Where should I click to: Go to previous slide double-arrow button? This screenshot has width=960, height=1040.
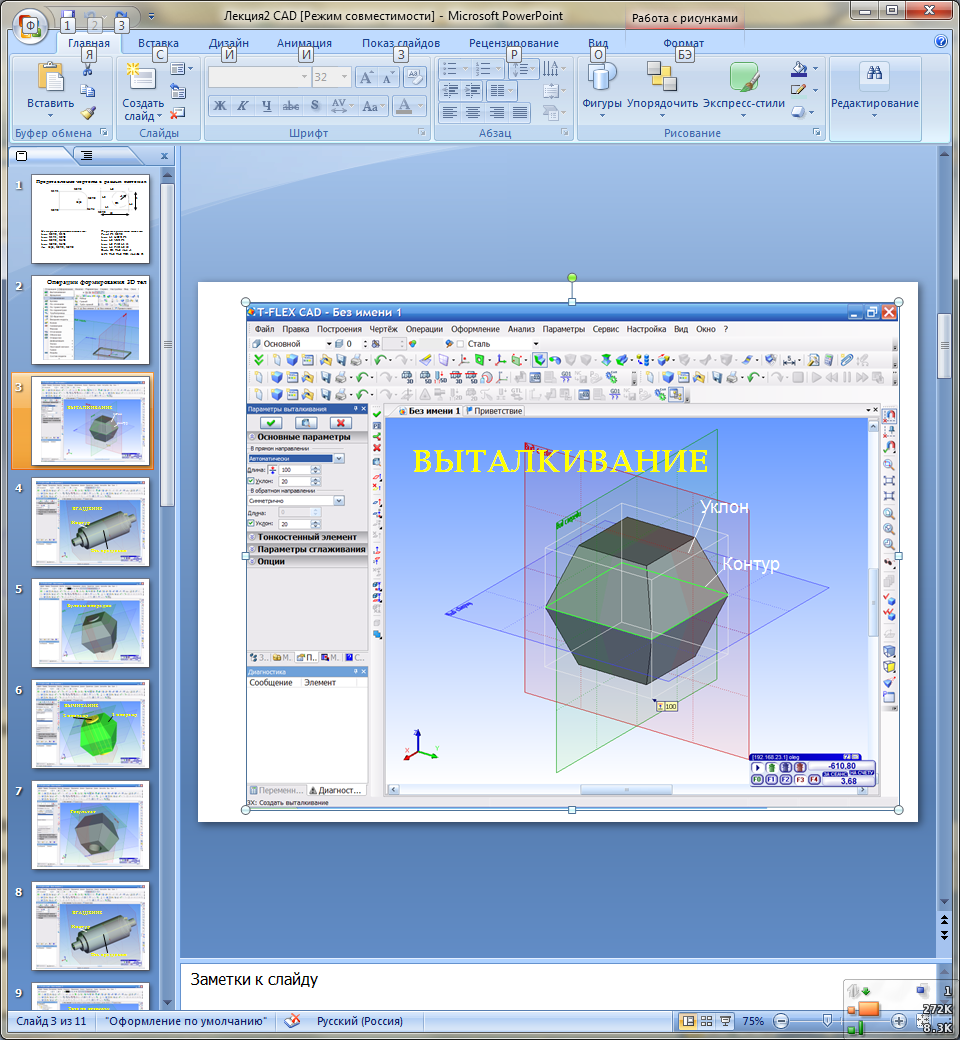(x=944, y=920)
